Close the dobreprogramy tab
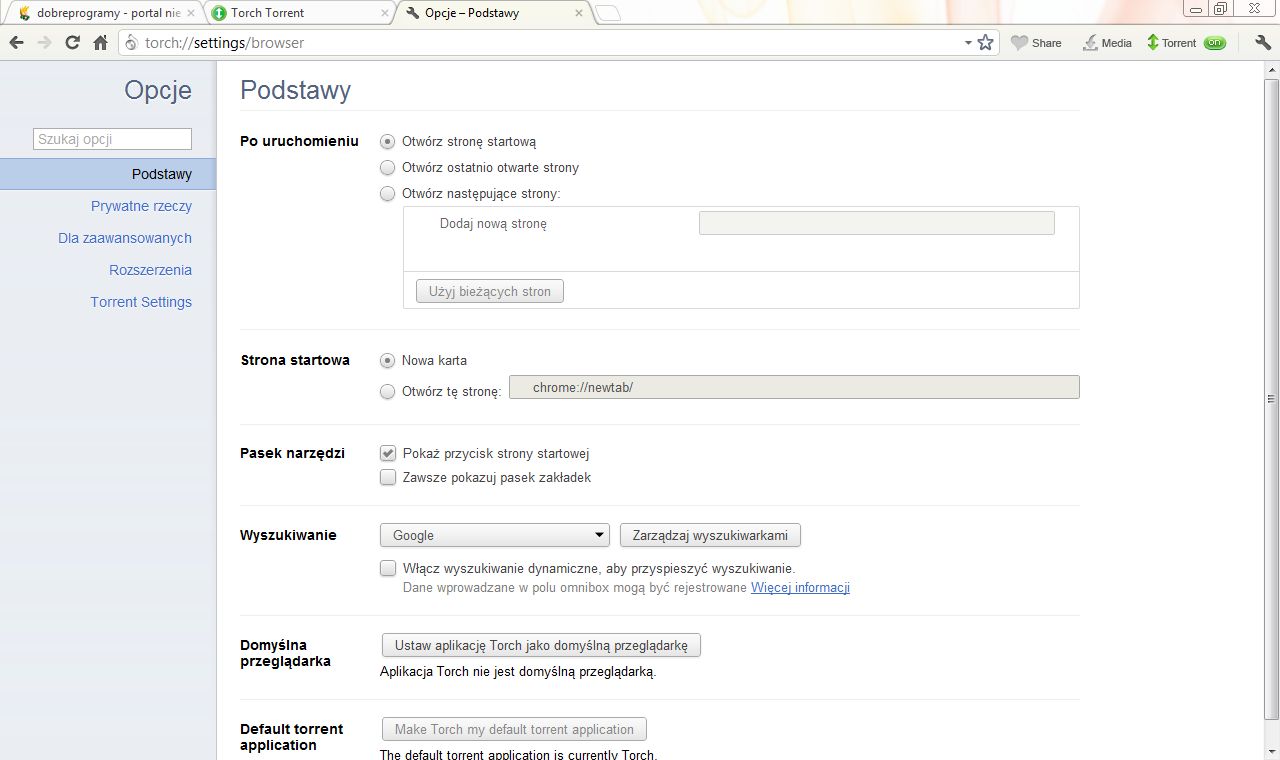The image size is (1280, 760). pos(191,13)
